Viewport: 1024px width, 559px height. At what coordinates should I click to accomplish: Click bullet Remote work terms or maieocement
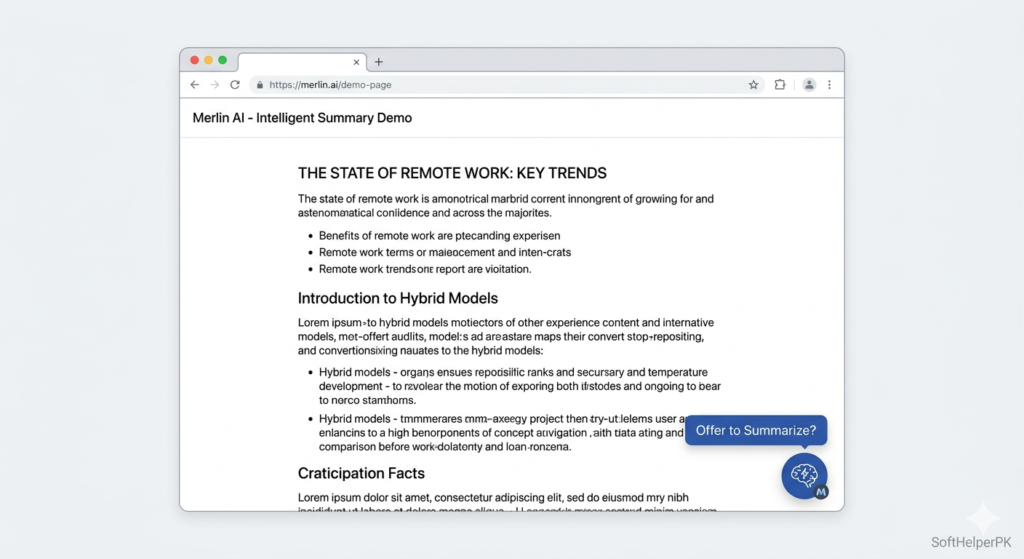click(x=445, y=252)
